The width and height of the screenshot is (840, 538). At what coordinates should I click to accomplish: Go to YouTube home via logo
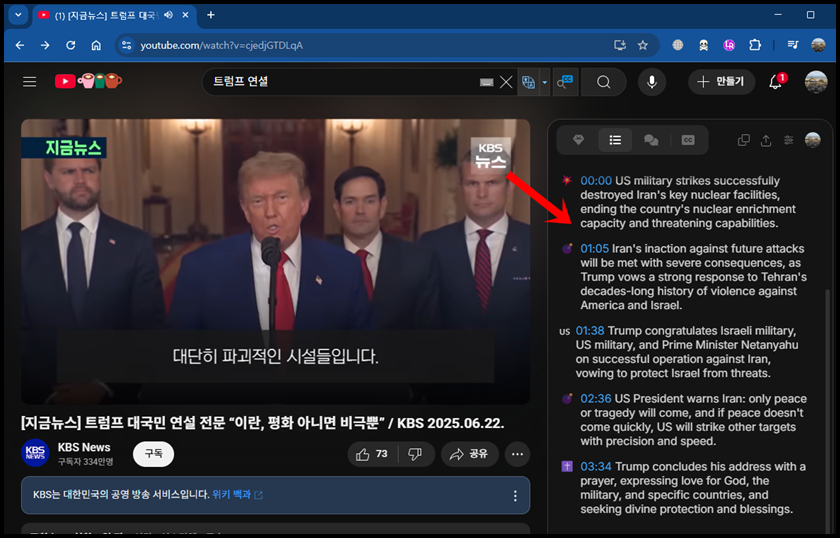(88, 81)
